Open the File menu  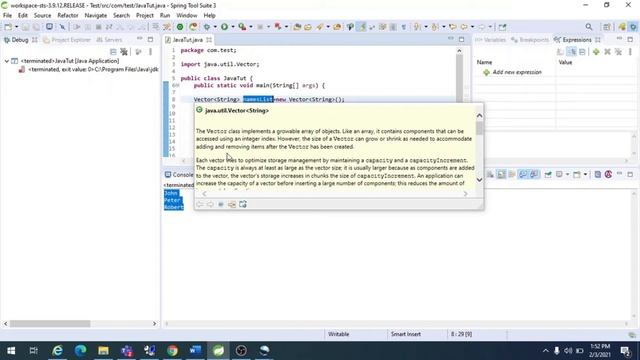7,16
